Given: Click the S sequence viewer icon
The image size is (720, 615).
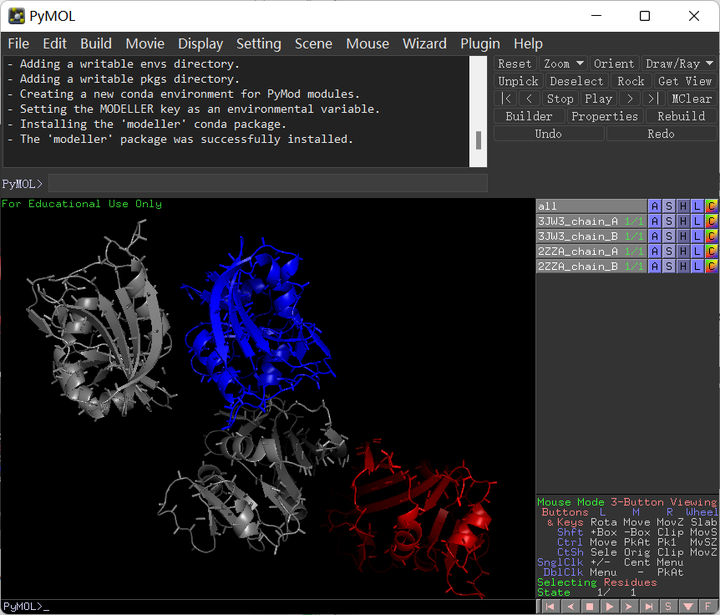Looking at the screenshot, I should (667, 606).
